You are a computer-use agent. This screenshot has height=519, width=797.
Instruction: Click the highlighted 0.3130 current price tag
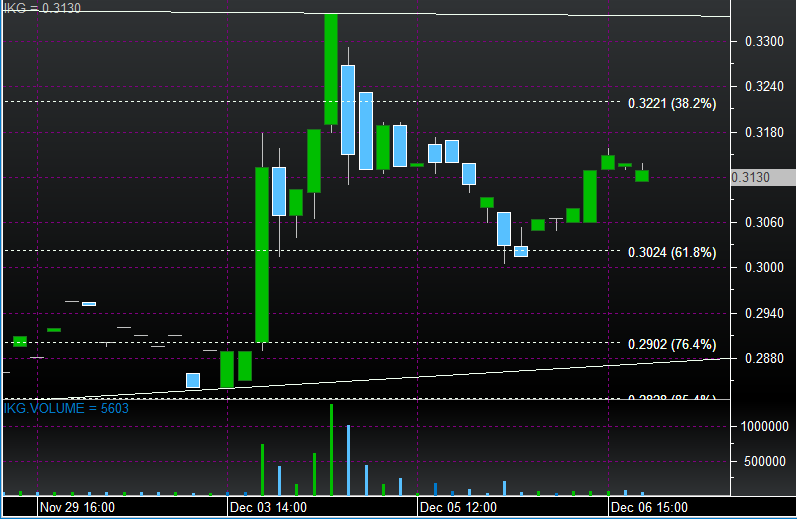tap(750, 177)
